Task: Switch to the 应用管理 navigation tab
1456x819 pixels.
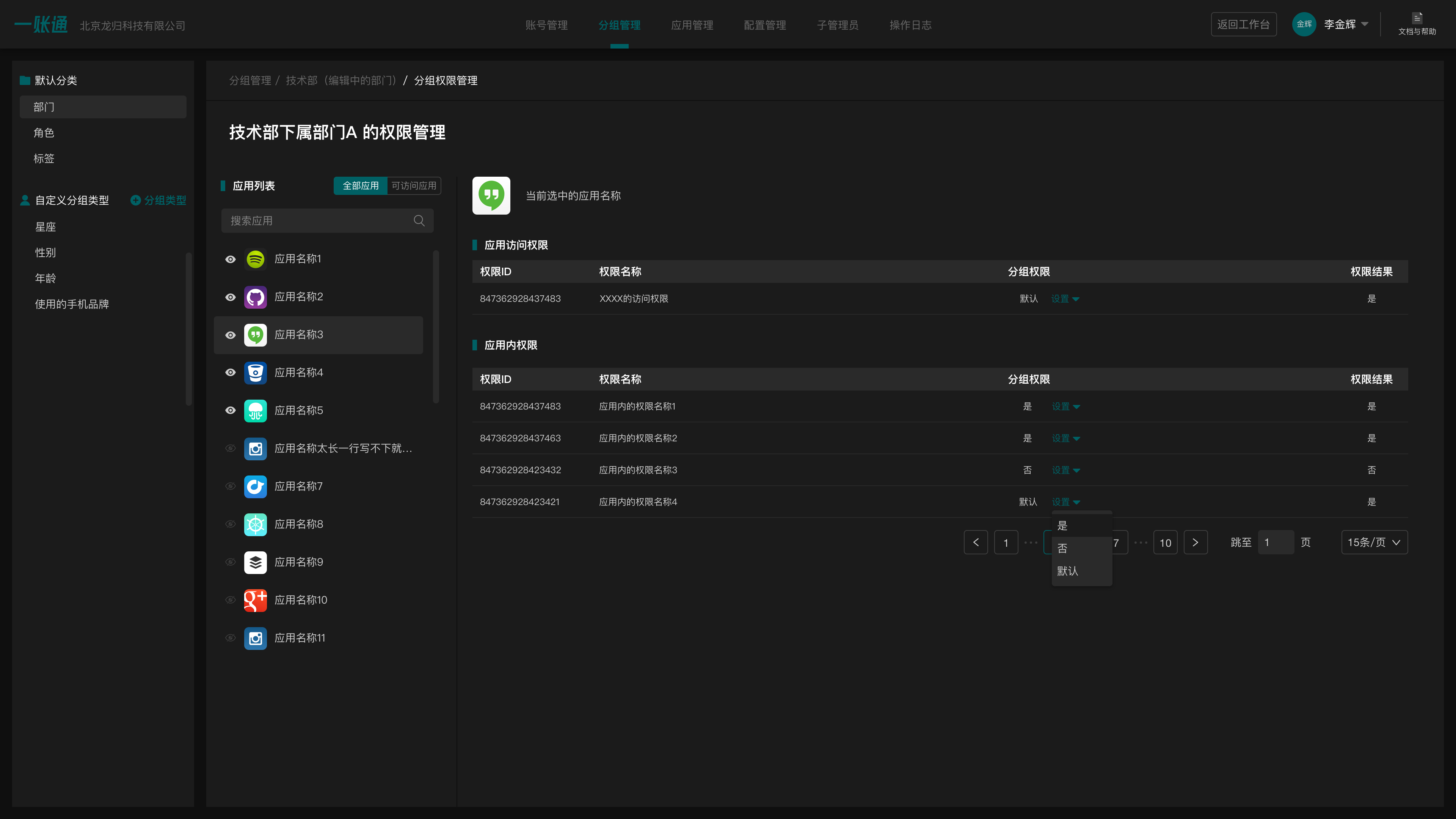Action: 692,25
